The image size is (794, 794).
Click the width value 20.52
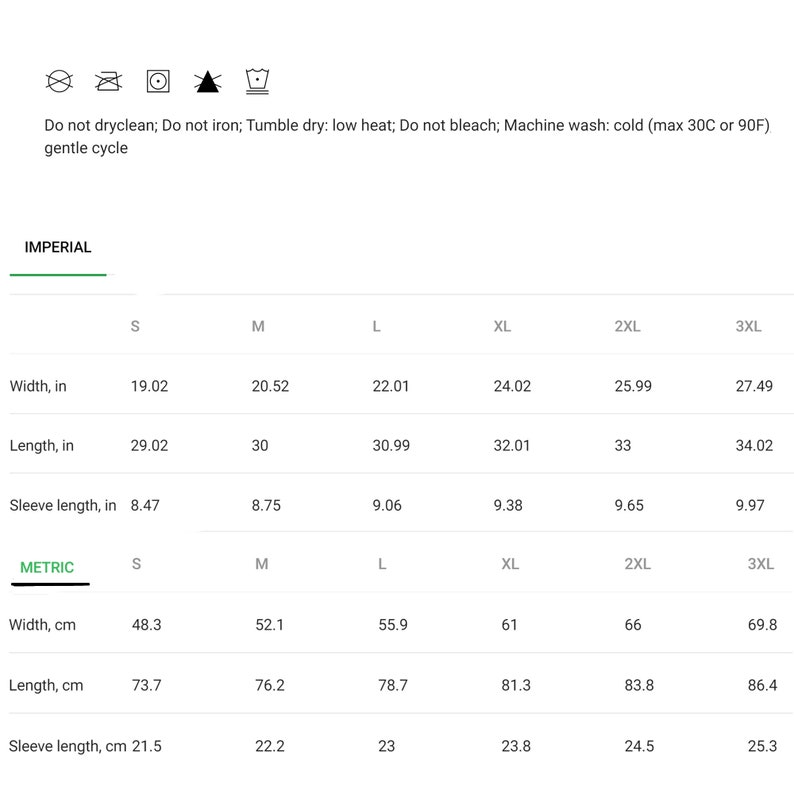click(270, 386)
